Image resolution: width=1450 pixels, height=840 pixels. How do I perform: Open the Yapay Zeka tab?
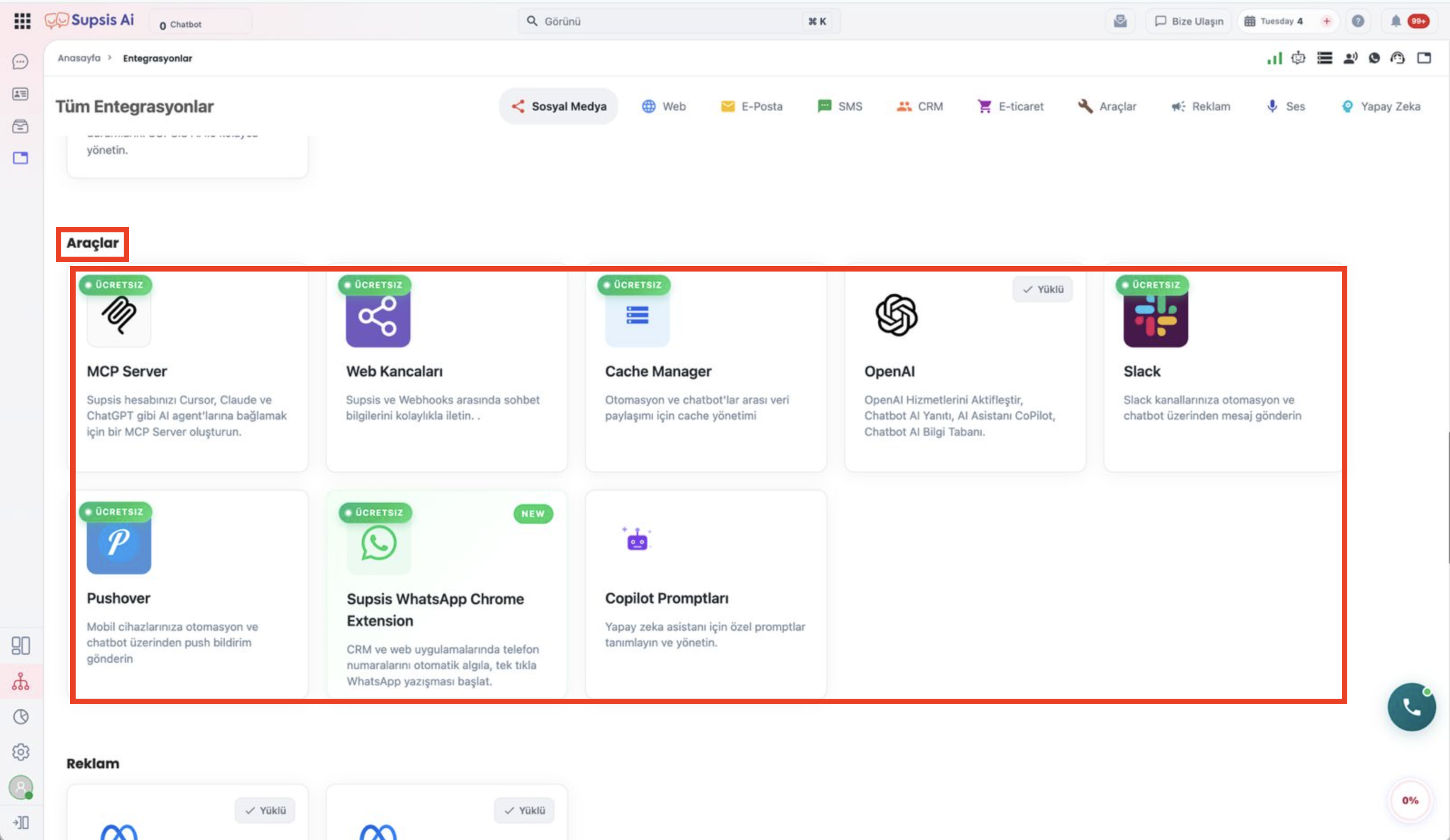1381,107
